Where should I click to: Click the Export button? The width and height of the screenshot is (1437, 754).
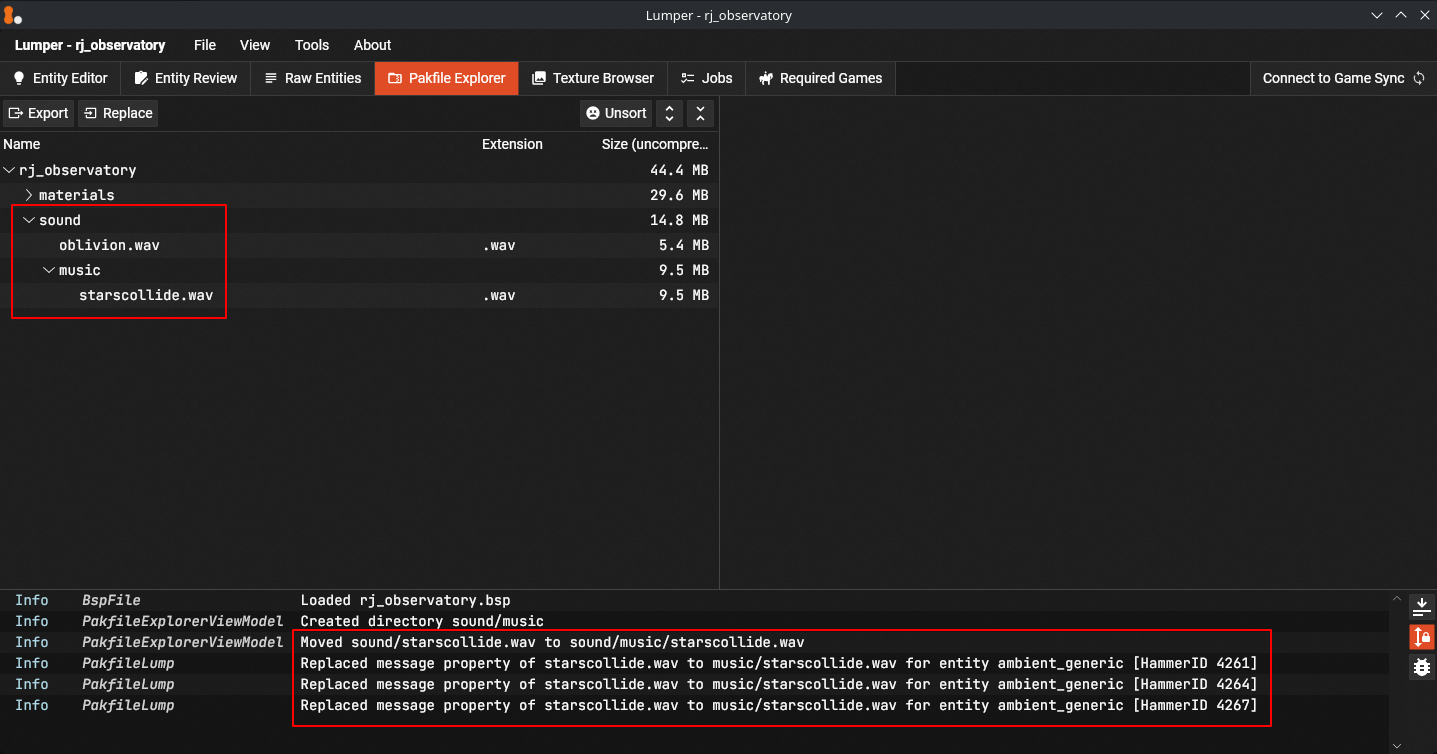[39, 113]
